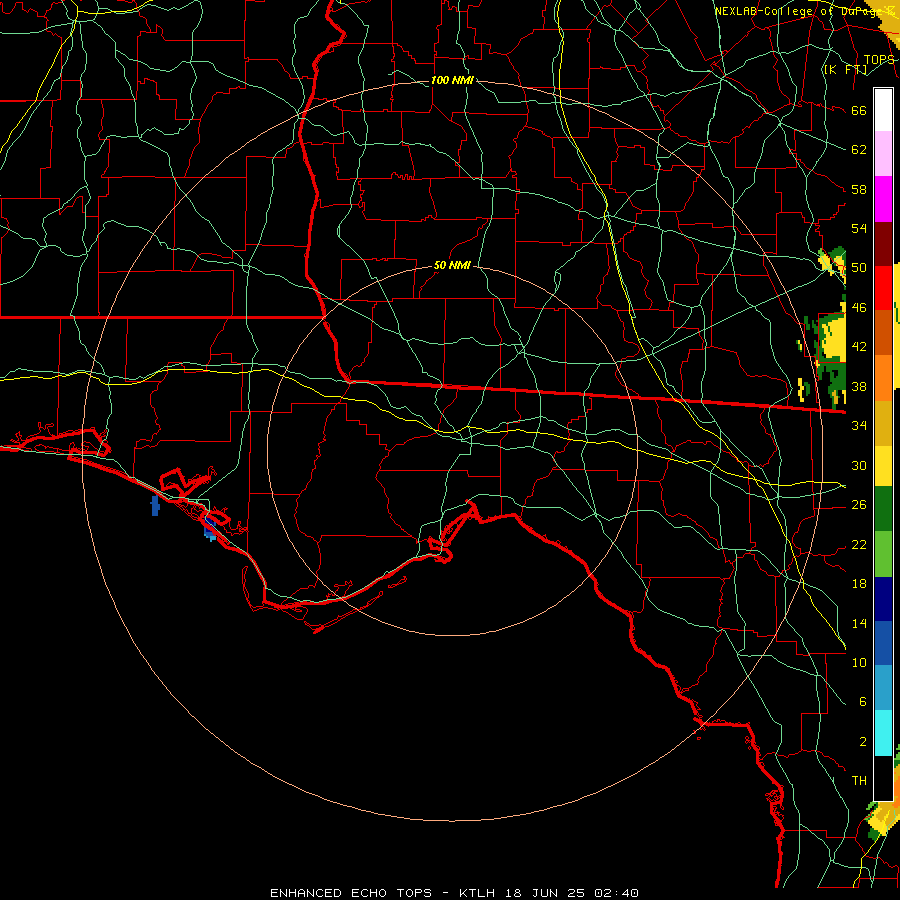The width and height of the screenshot is (900, 900).
Task: Click the legend value 38
Action: point(859,386)
